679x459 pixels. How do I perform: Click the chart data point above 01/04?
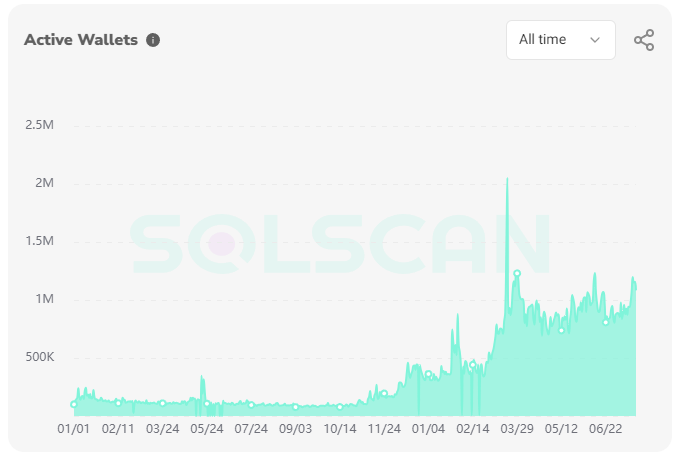pyautogui.click(x=428, y=374)
